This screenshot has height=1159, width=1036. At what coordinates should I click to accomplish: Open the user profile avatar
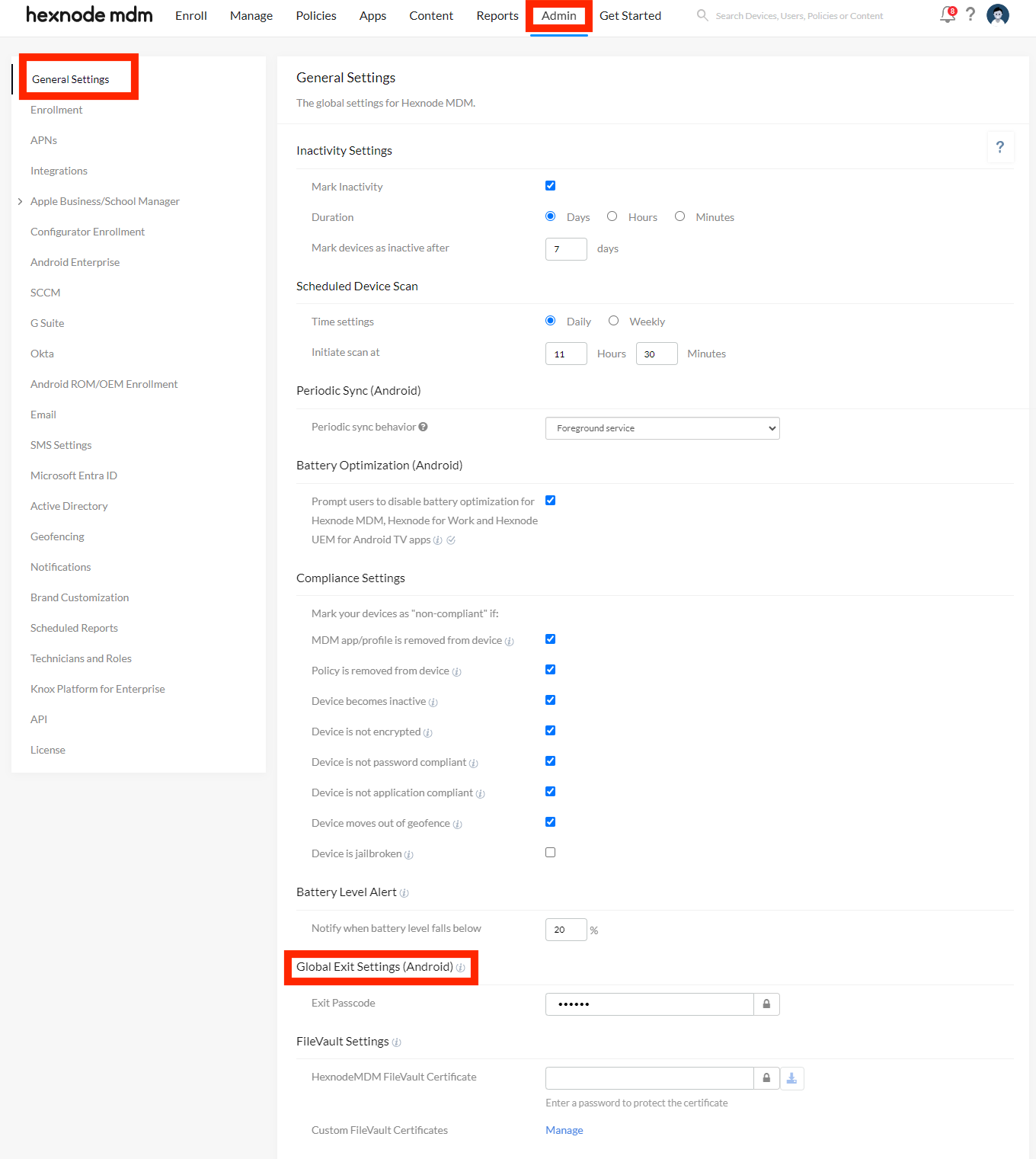point(998,14)
